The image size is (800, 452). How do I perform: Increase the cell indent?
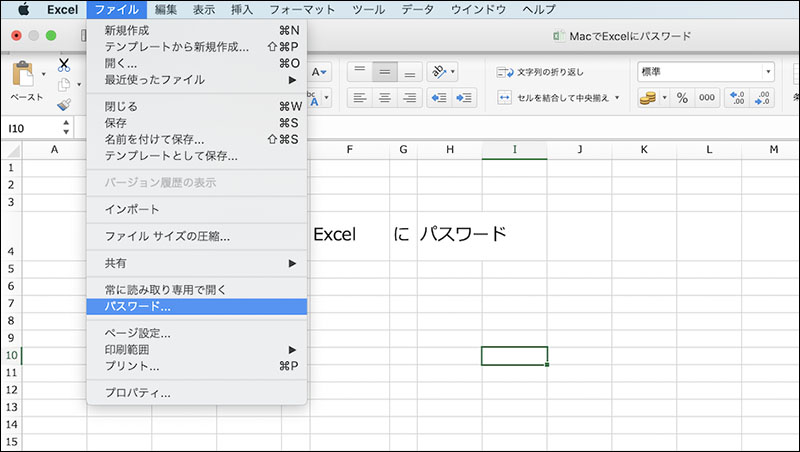click(x=464, y=97)
